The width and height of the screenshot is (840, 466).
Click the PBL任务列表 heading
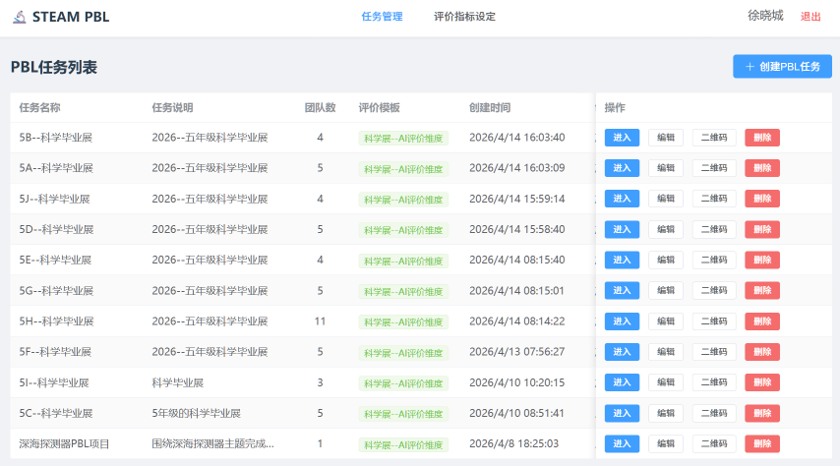[54, 67]
